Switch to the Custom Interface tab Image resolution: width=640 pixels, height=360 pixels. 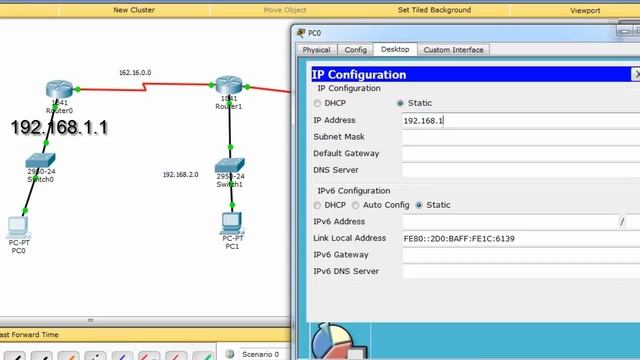453,50
